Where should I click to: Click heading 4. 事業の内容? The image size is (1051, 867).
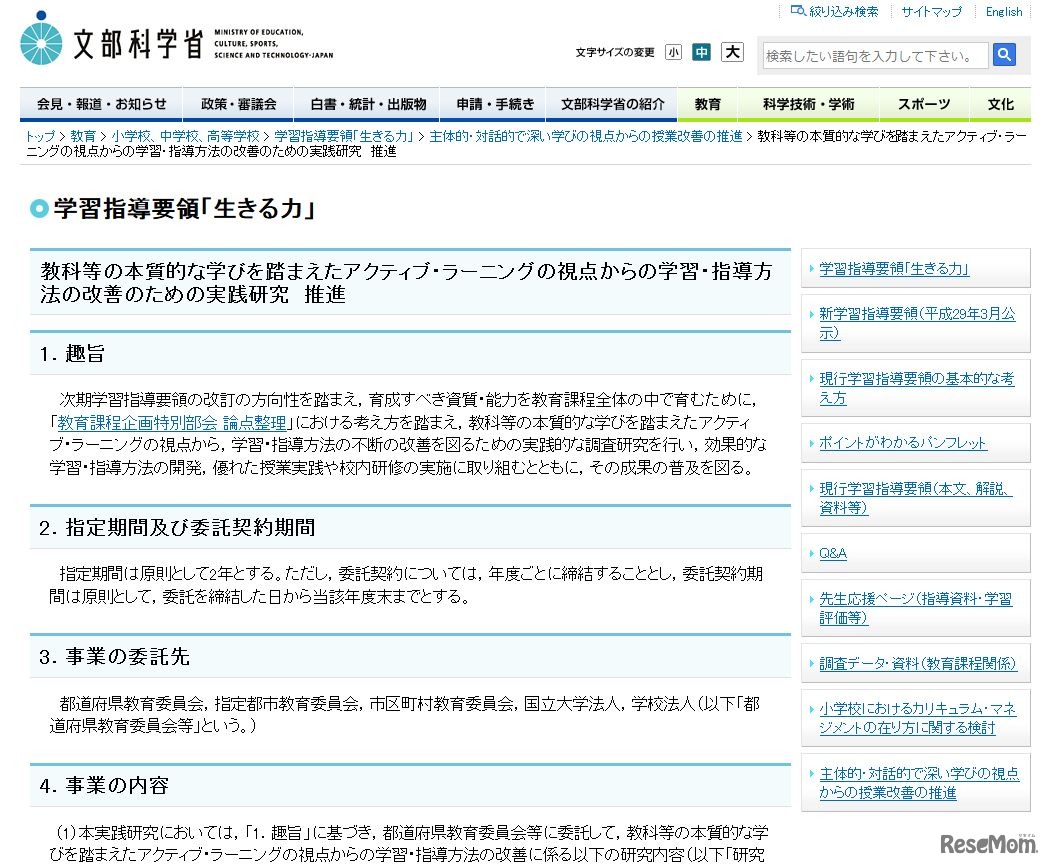point(104,785)
